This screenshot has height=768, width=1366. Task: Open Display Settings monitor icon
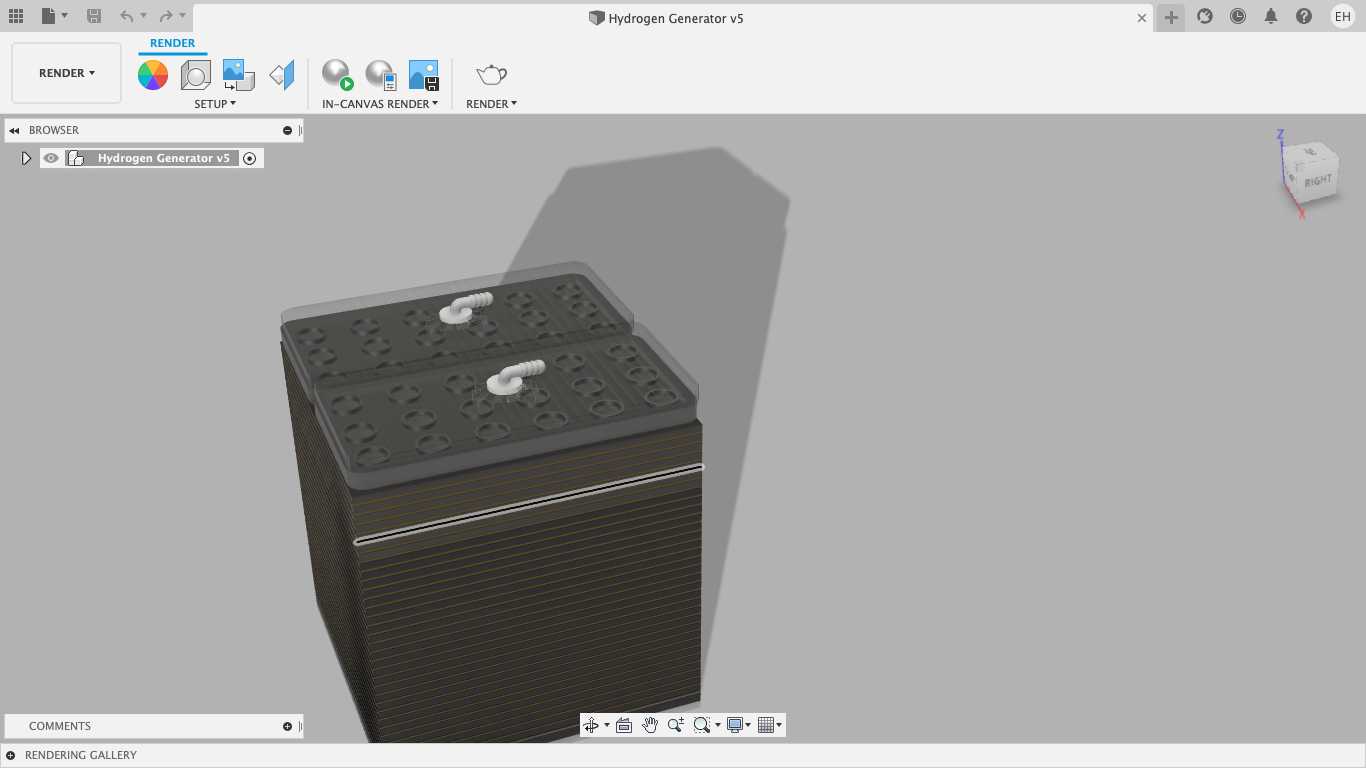click(x=735, y=725)
